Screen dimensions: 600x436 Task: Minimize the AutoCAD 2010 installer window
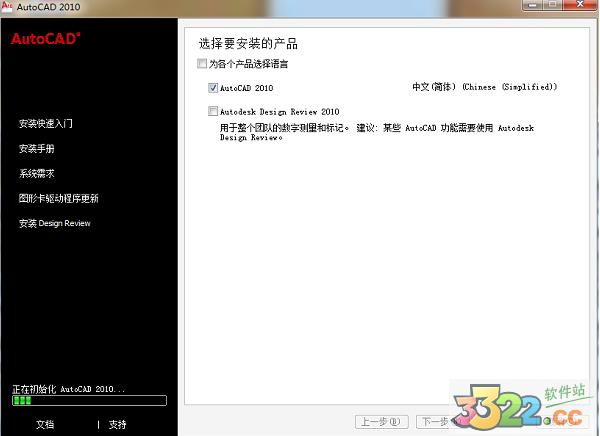(x=533, y=5)
